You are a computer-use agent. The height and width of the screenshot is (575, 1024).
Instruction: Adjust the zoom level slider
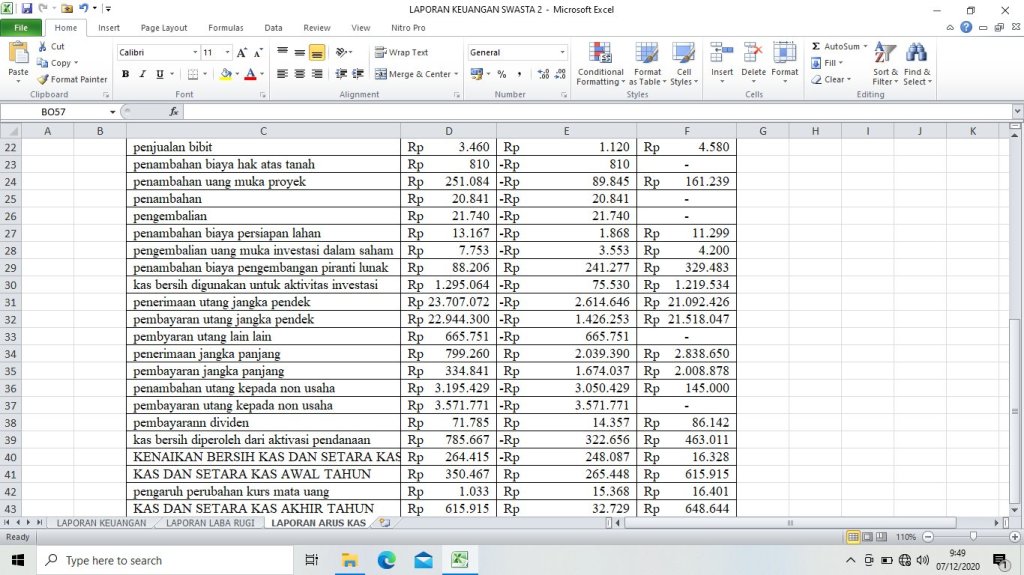pos(972,537)
